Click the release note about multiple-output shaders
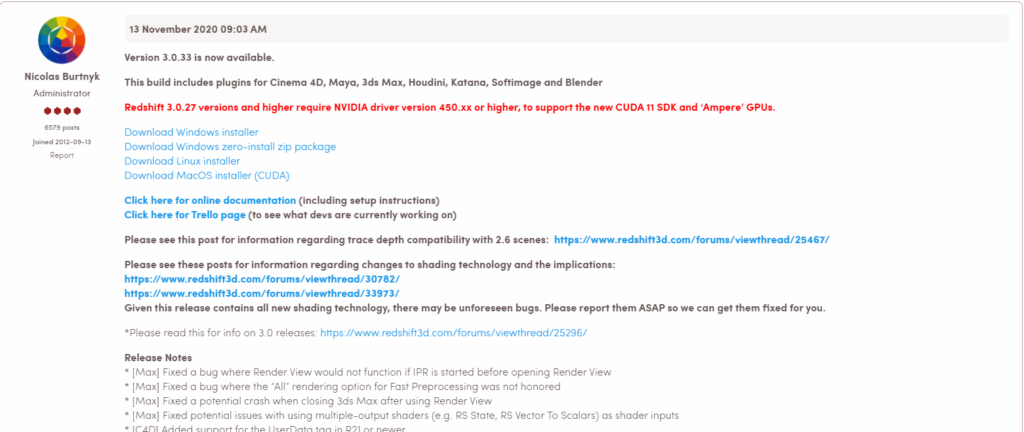1024x432 pixels. point(404,416)
